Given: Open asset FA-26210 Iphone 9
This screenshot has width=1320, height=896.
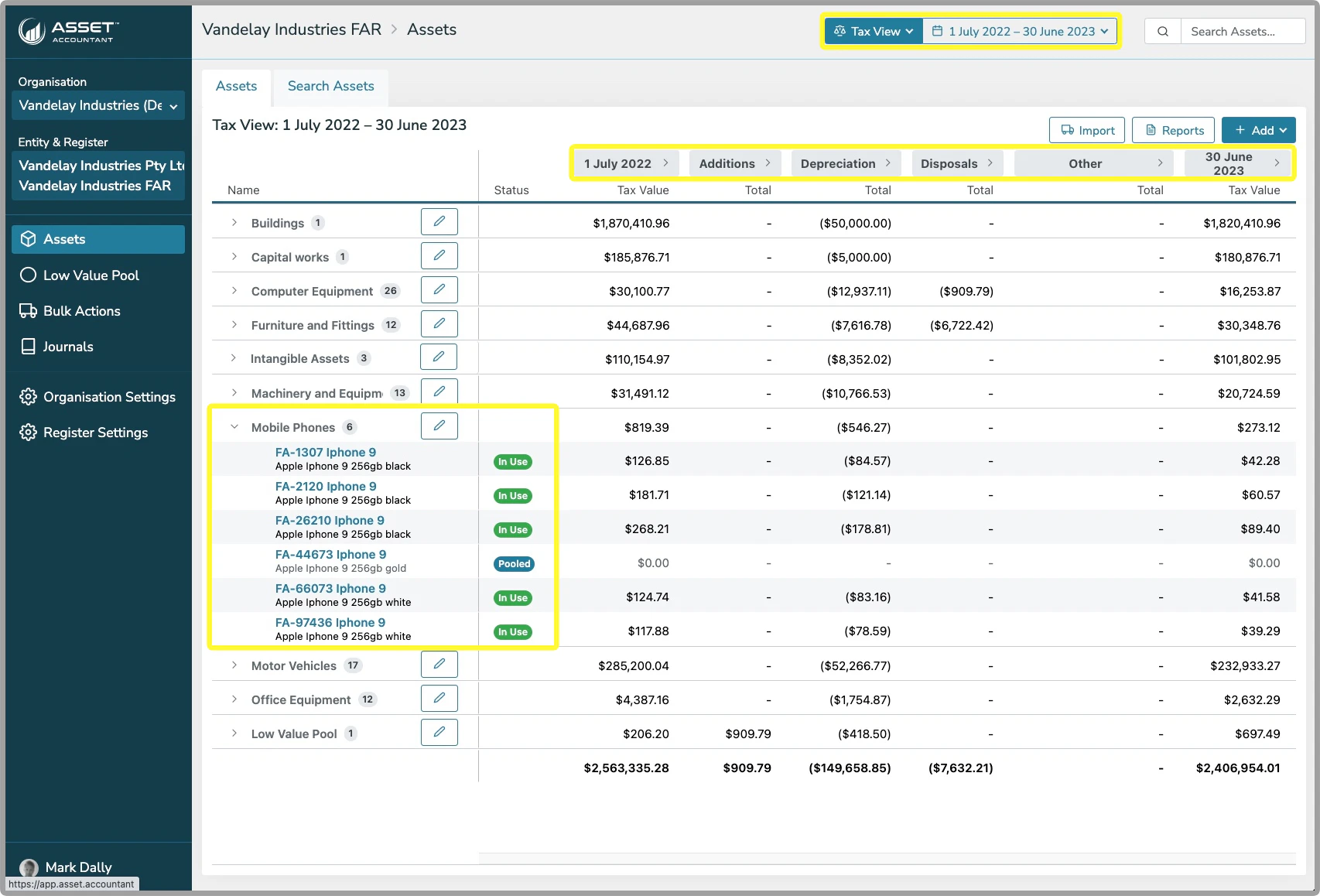Looking at the screenshot, I should coord(329,520).
